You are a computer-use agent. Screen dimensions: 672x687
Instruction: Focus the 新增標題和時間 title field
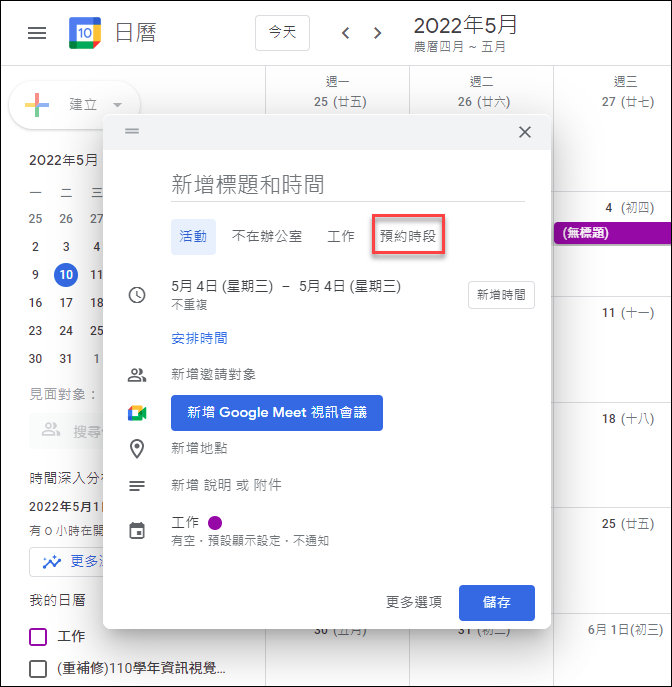348,185
